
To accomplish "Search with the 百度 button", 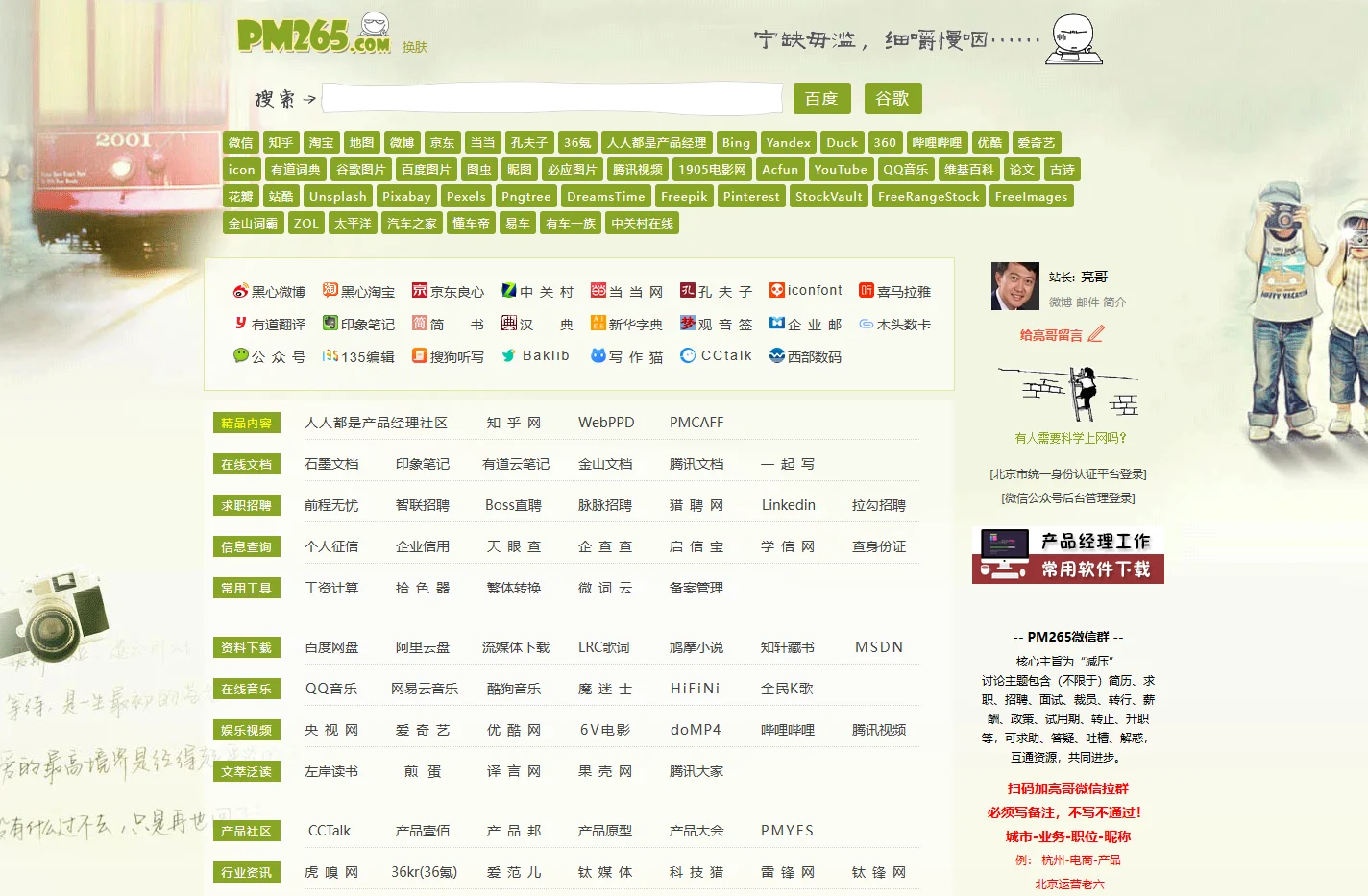I will coord(821,99).
